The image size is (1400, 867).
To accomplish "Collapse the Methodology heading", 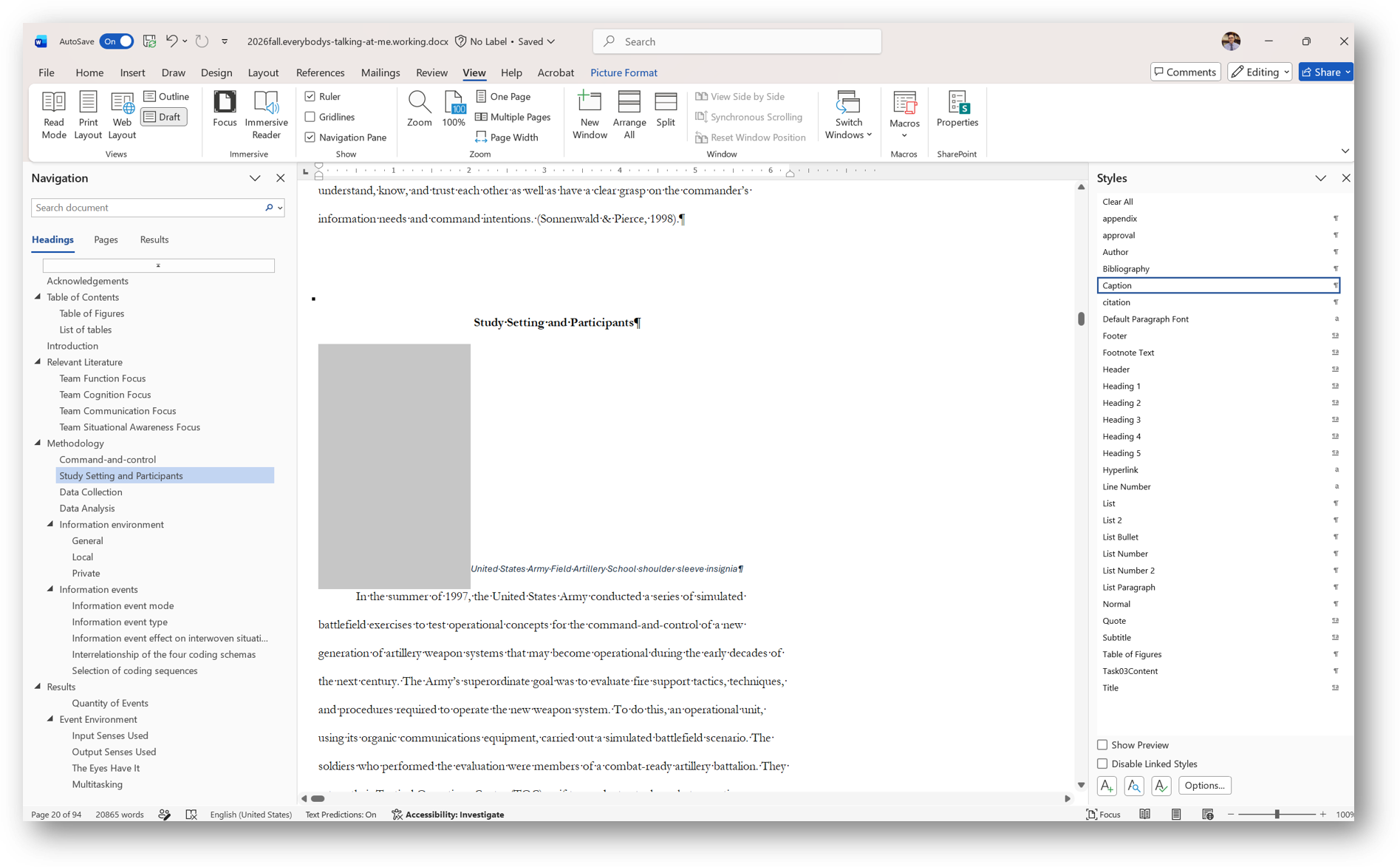I will (38, 443).
